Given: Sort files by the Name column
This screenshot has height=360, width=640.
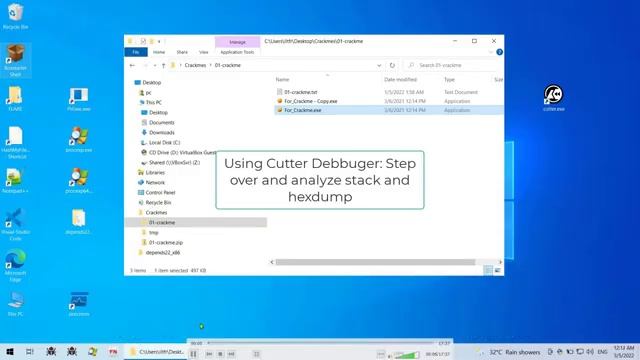Looking at the screenshot, I should (x=282, y=80).
